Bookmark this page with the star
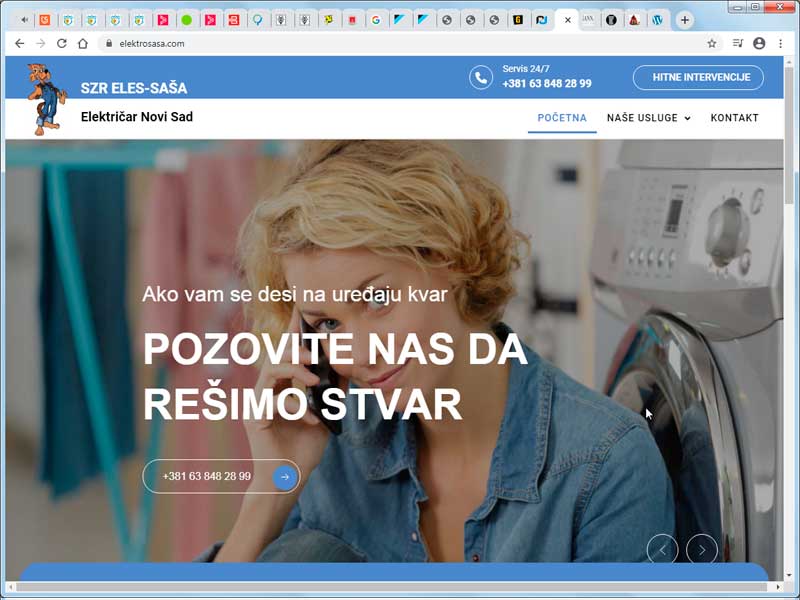The width and height of the screenshot is (800, 600). 712,44
